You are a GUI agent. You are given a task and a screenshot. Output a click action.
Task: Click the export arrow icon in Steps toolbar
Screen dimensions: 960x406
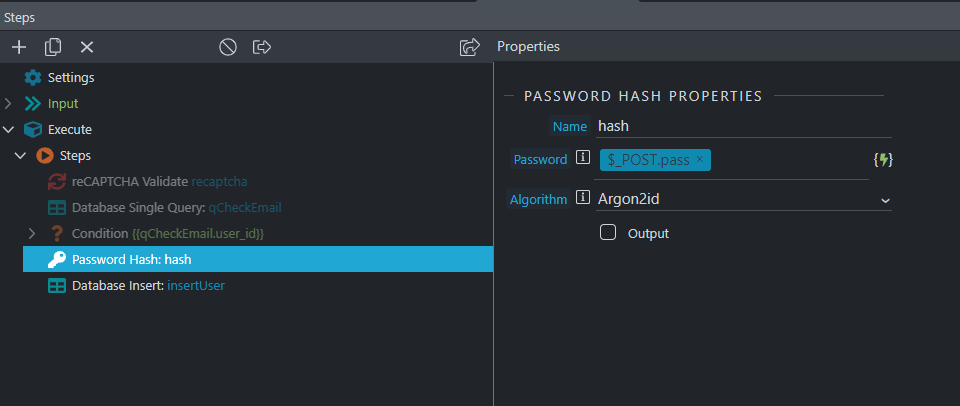(x=262, y=47)
